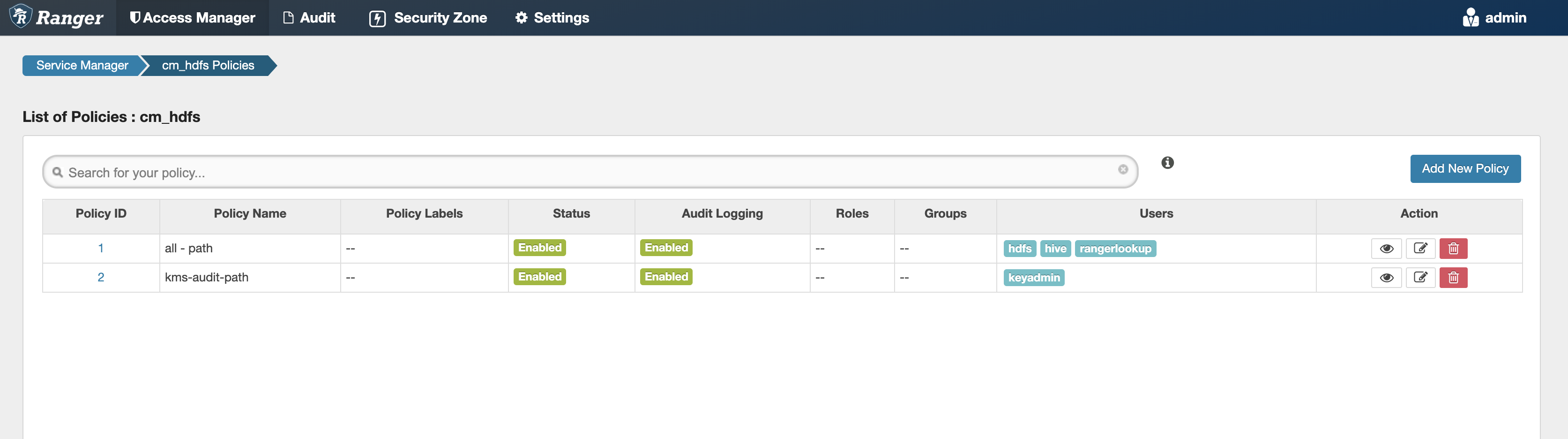Open policy ID 2 link
This screenshot has width=1568, height=439.
[x=100, y=278]
